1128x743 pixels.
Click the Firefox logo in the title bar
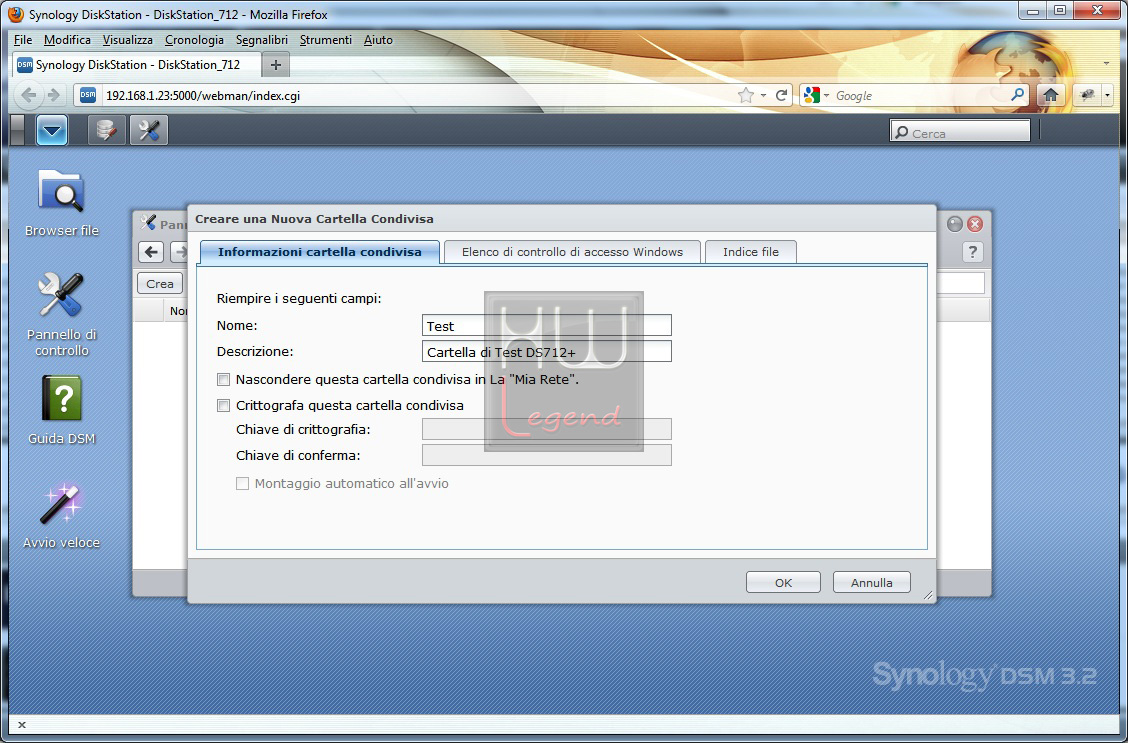pos(16,14)
